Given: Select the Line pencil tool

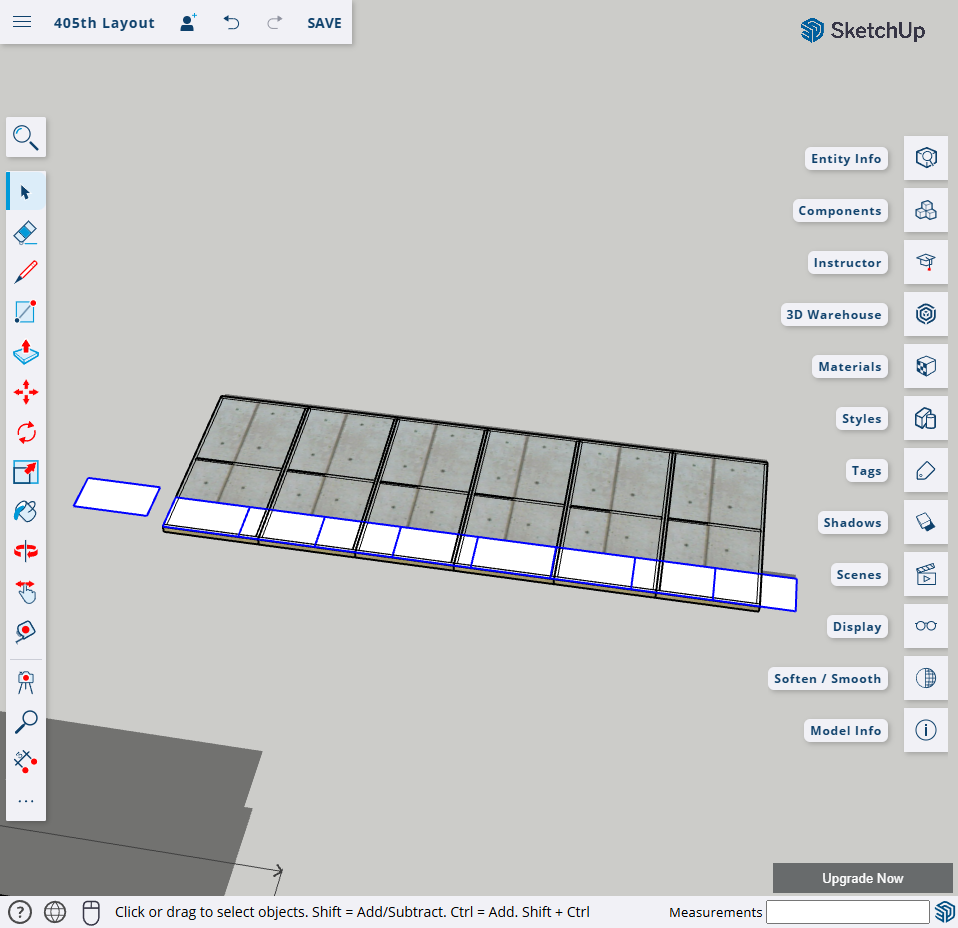Looking at the screenshot, I should (26, 272).
